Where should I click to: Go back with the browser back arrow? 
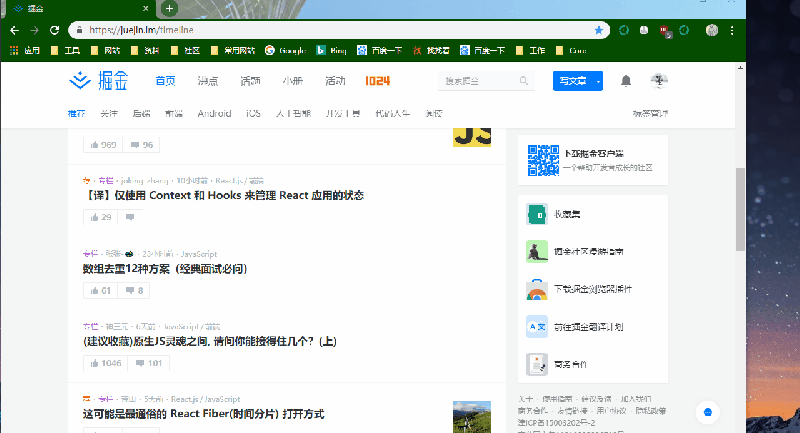(x=14, y=31)
